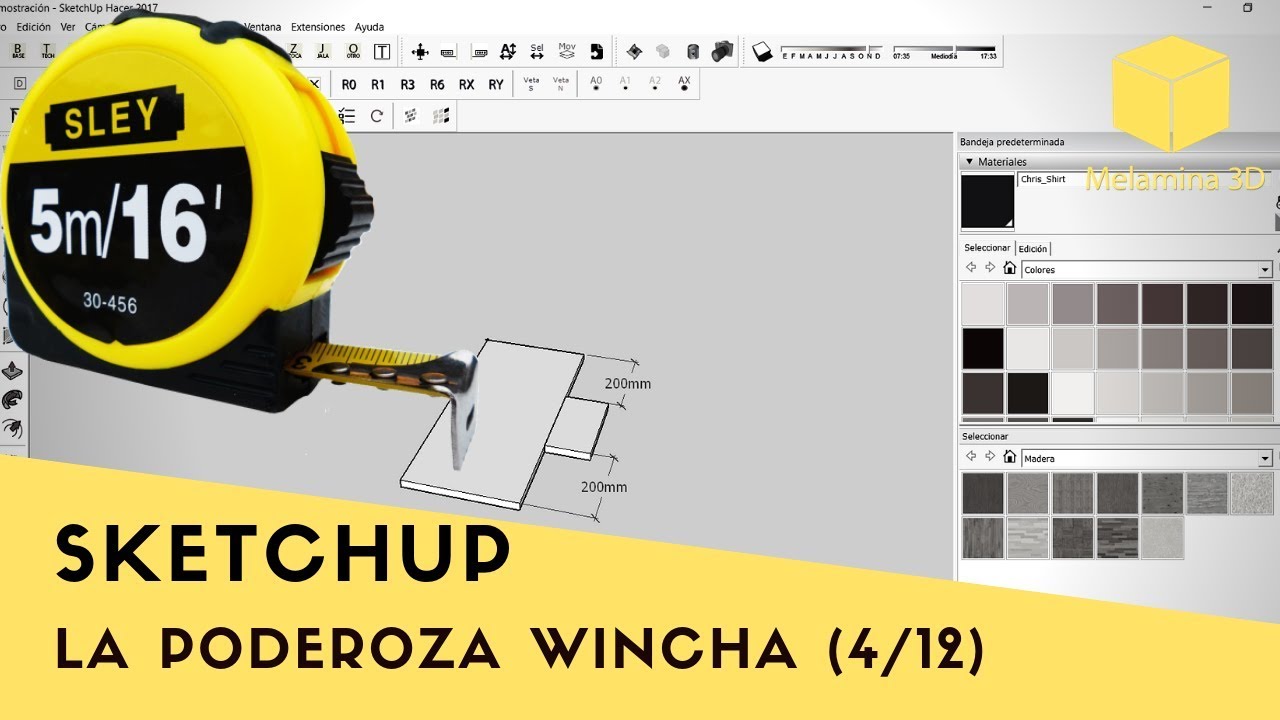The width and height of the screenshot is (1280, 720).
Task: Click the diamond render style icon
Action: coord(634,51)
